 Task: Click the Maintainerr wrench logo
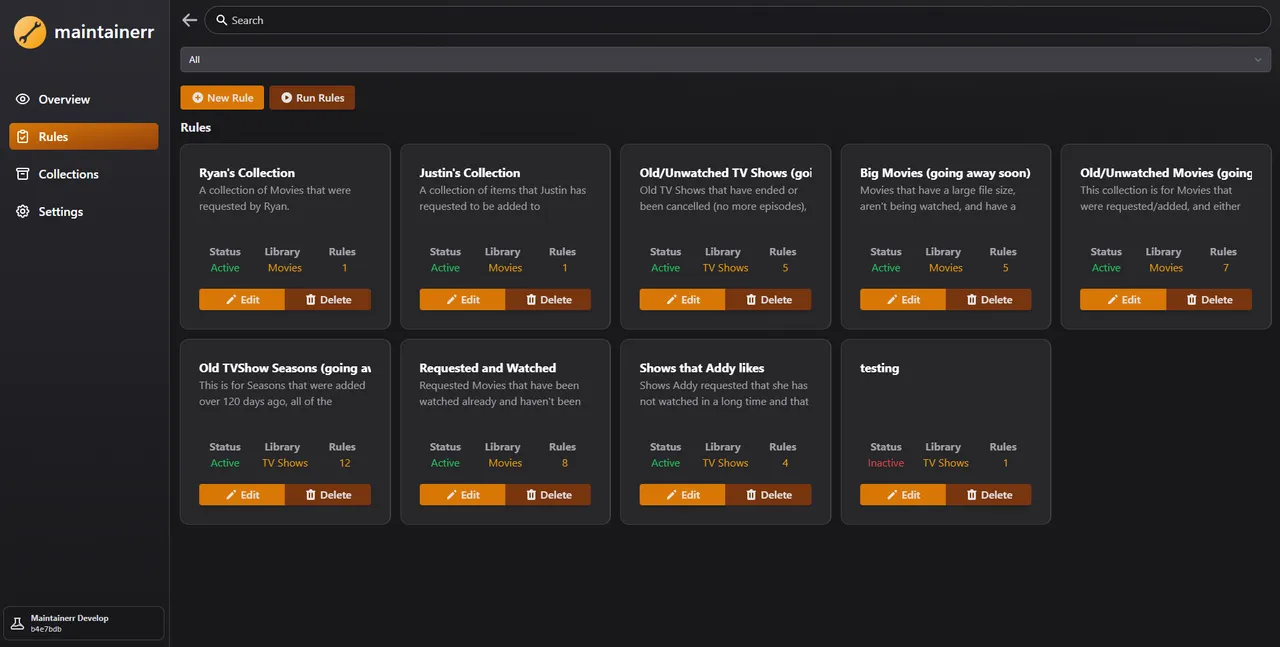click(29, 31)
